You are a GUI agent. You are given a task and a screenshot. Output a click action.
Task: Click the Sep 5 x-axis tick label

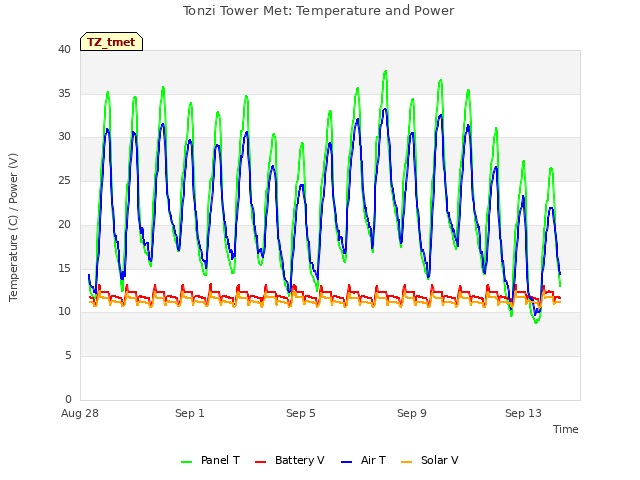pyautogui.click(x=301, y=413)
